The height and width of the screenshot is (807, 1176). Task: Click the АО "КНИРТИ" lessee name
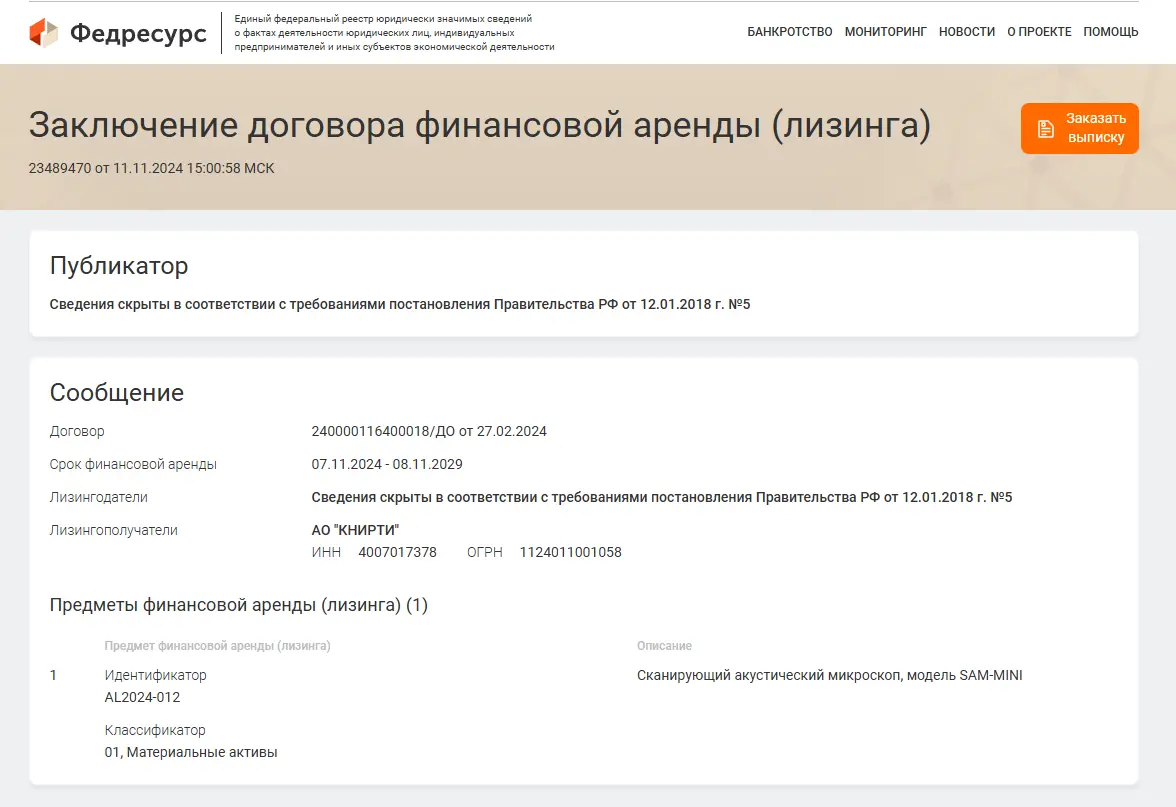tap(355, 530)
